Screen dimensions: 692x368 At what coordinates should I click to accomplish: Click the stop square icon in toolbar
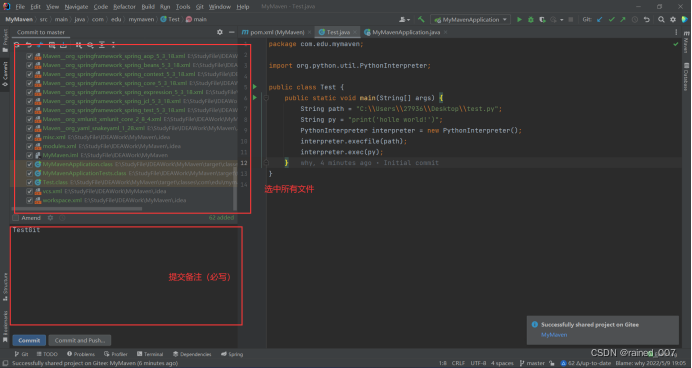point(571,19)
